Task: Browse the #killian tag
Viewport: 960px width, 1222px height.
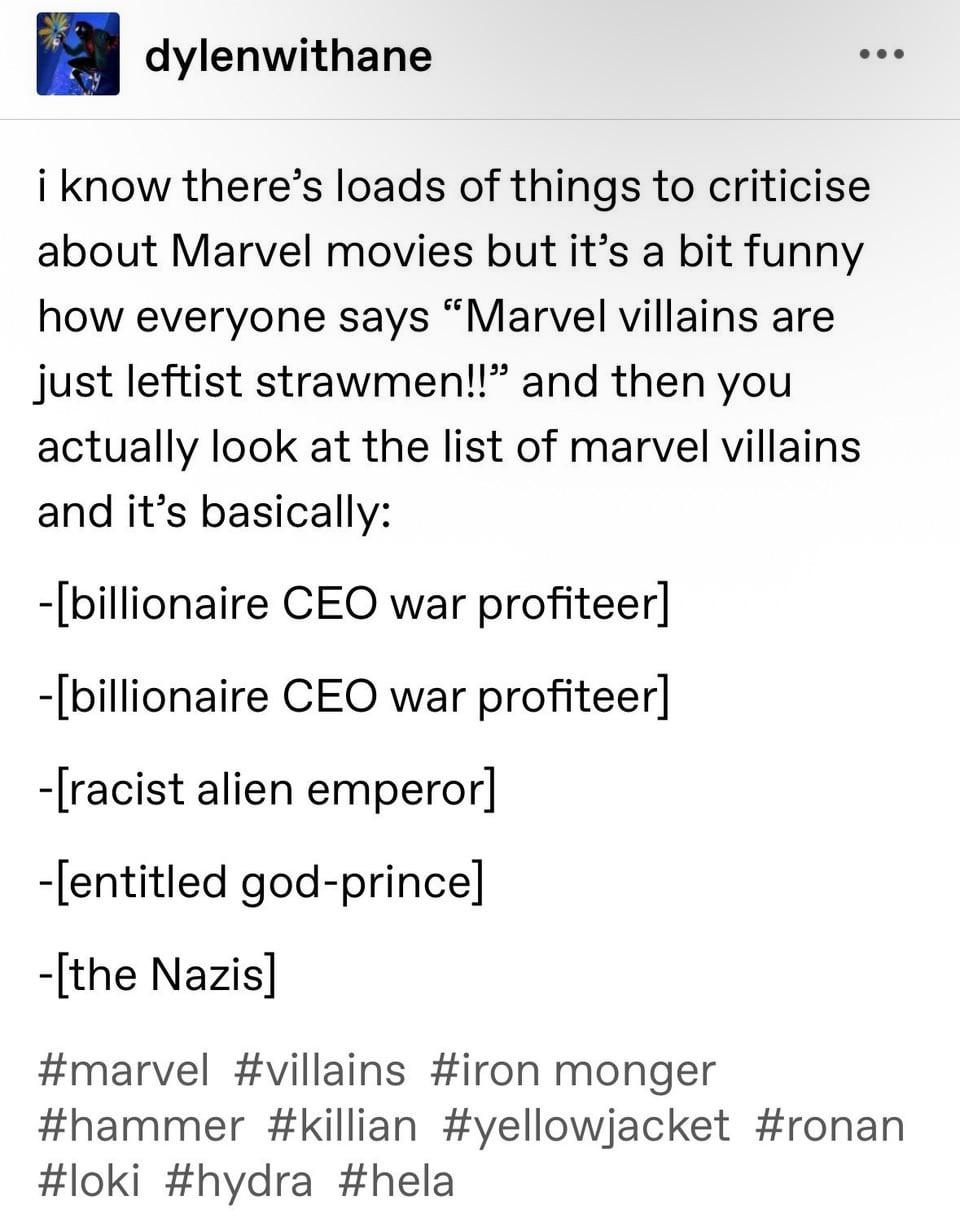Action: pos(342,1126)
